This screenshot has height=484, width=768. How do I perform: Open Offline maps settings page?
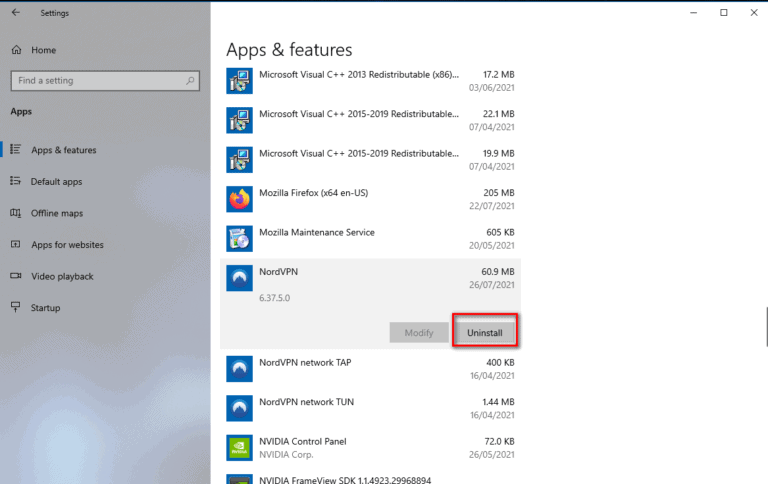tap(57, 213)
